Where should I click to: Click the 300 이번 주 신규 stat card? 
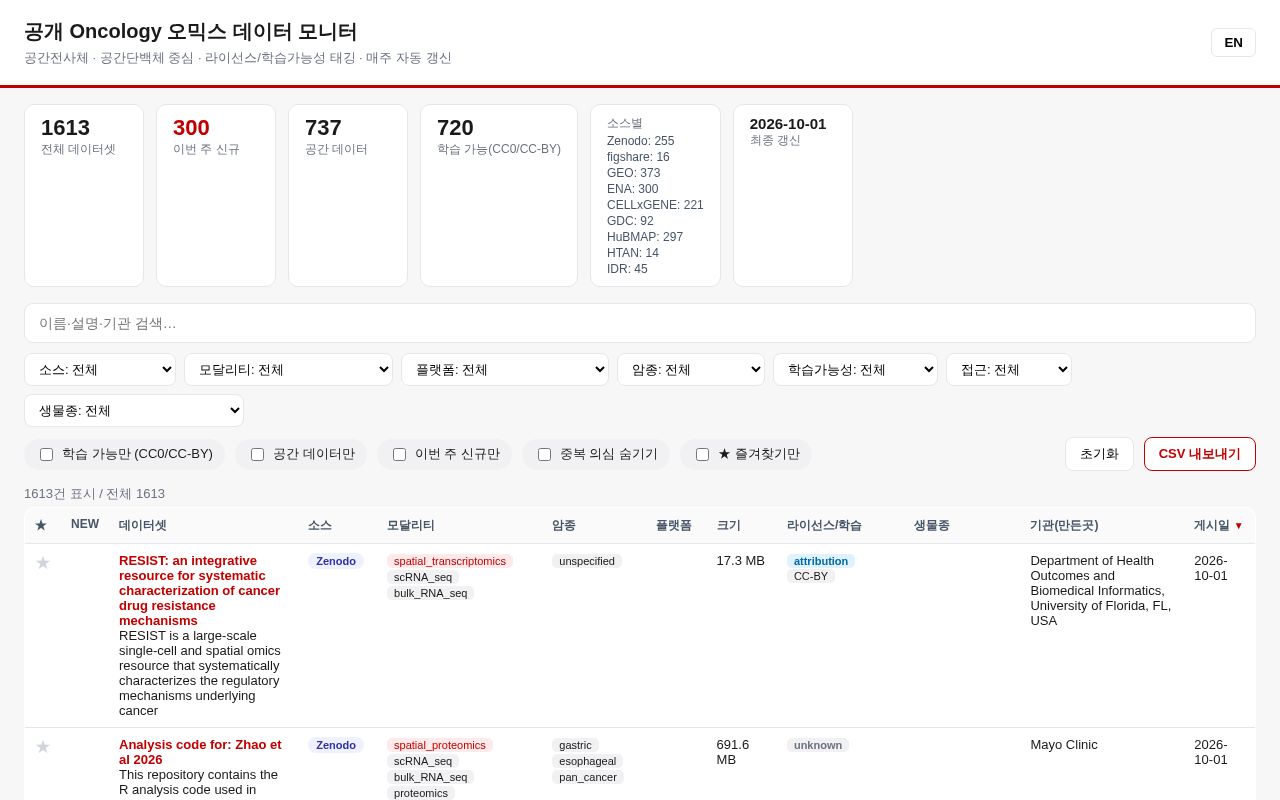(216, 196)
